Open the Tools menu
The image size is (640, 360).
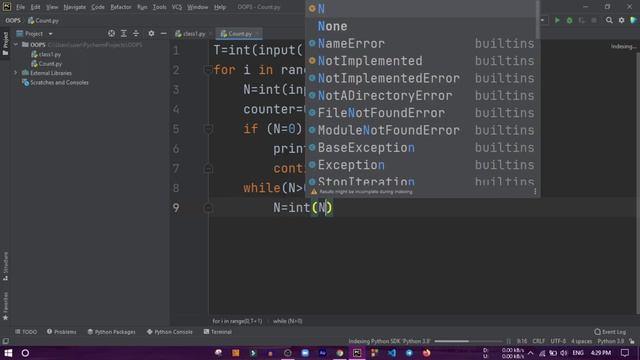pos(160,7)
